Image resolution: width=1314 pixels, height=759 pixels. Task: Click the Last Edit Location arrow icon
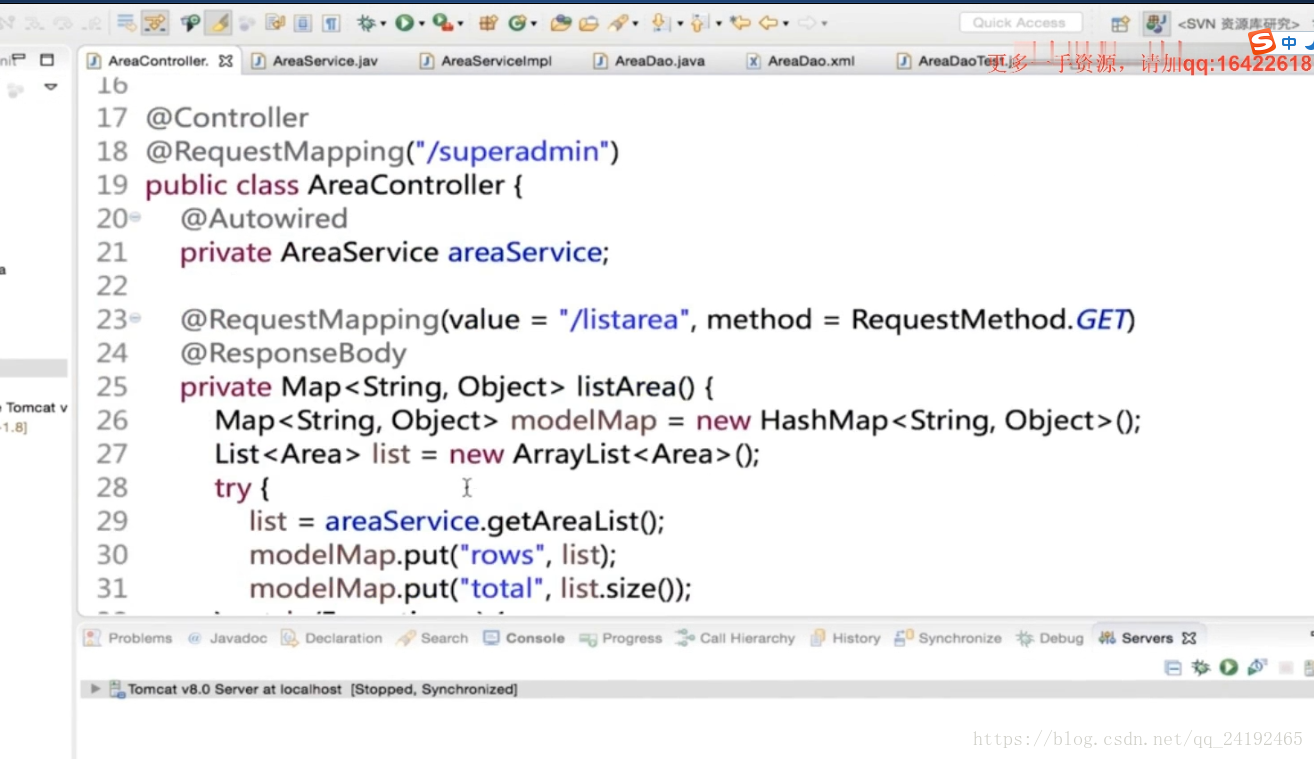pos(740,22)
